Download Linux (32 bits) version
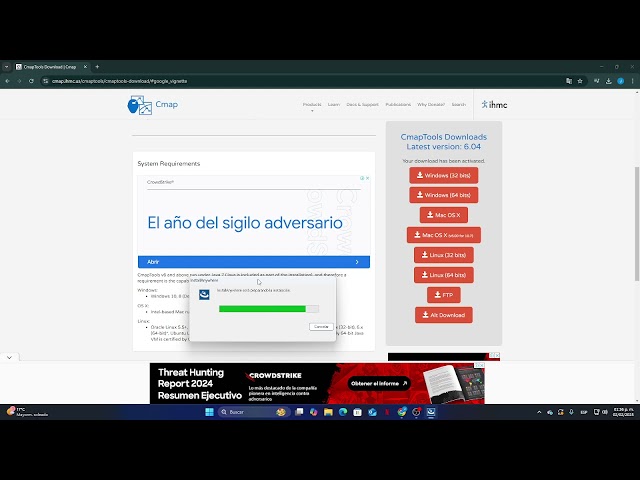This screenshot has width=640, height=480. [444, 255]
